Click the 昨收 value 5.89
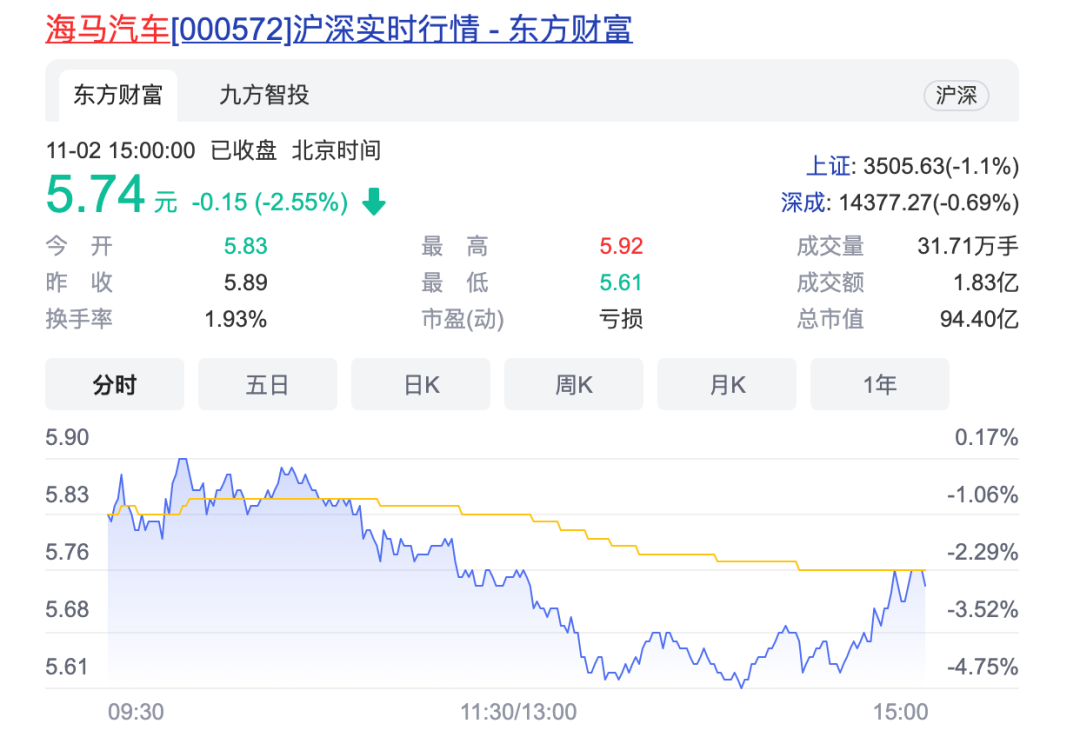The image size is (1080, 737). 245,282
